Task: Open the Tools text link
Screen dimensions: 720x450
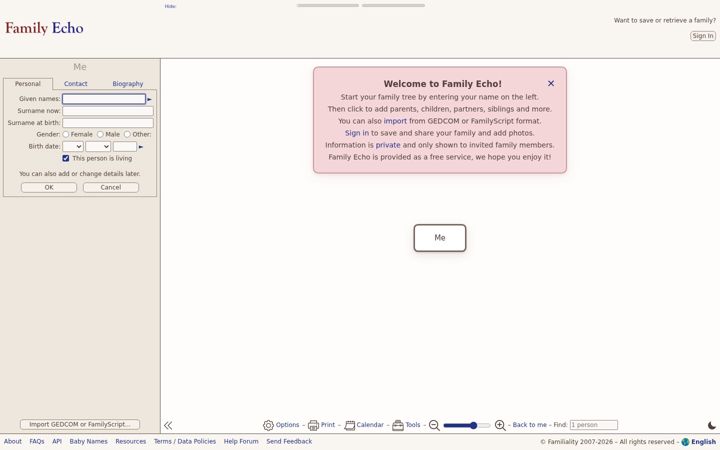Action: click(x=412, y=425)
